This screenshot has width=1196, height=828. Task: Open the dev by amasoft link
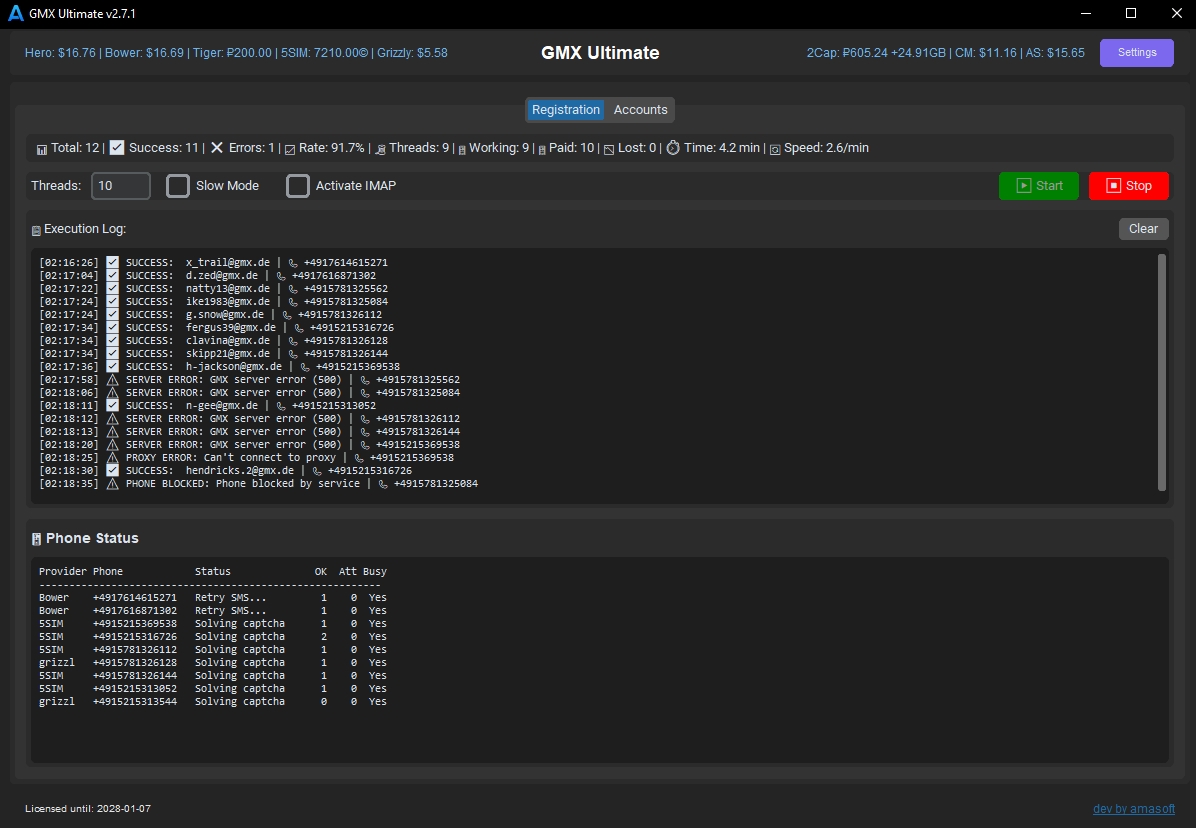pos(1133,809)
